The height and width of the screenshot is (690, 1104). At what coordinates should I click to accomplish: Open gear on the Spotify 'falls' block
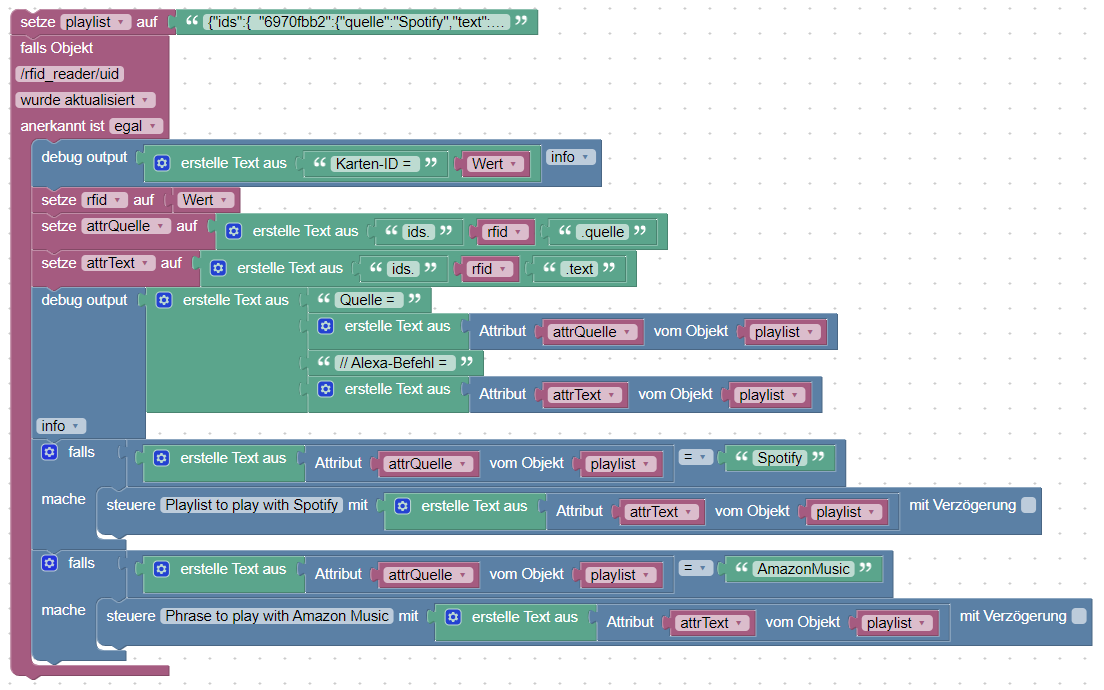click(49, 452)
